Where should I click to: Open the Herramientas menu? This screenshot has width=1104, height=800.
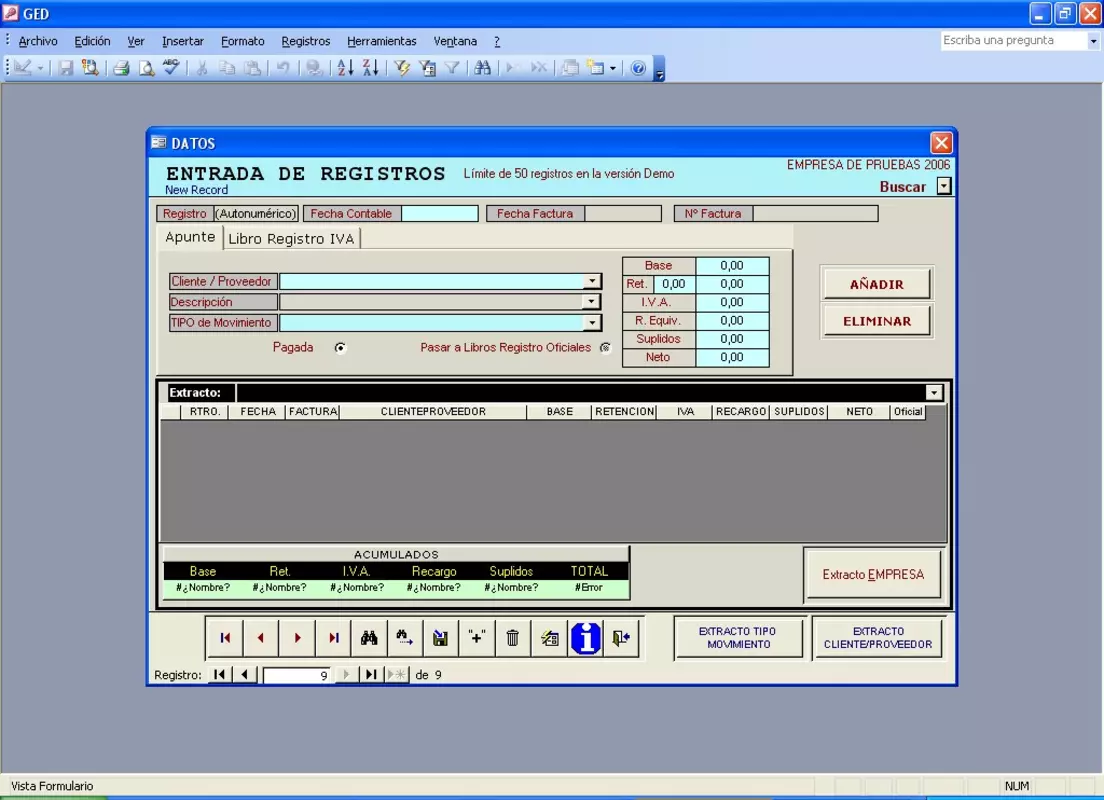382,41
